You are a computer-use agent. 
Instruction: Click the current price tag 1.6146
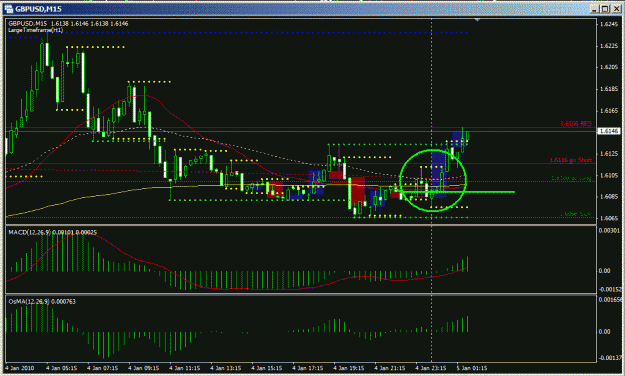pyautogui.click(x=609, y=131)
